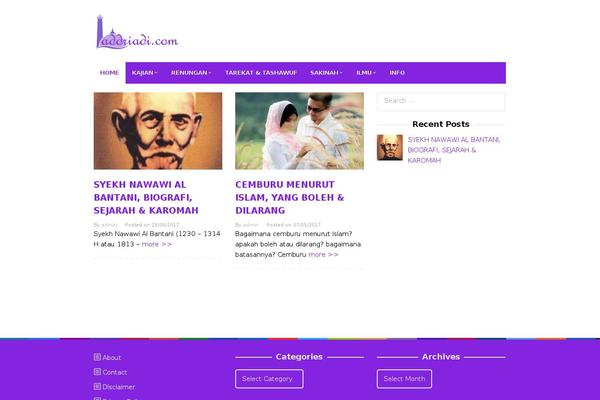Open the Syekh Nawawi Al Bantani article title

click(146, 198)
